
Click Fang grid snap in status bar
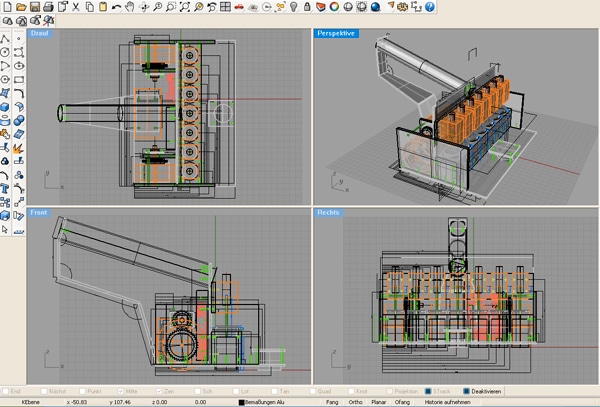[332, 402]
